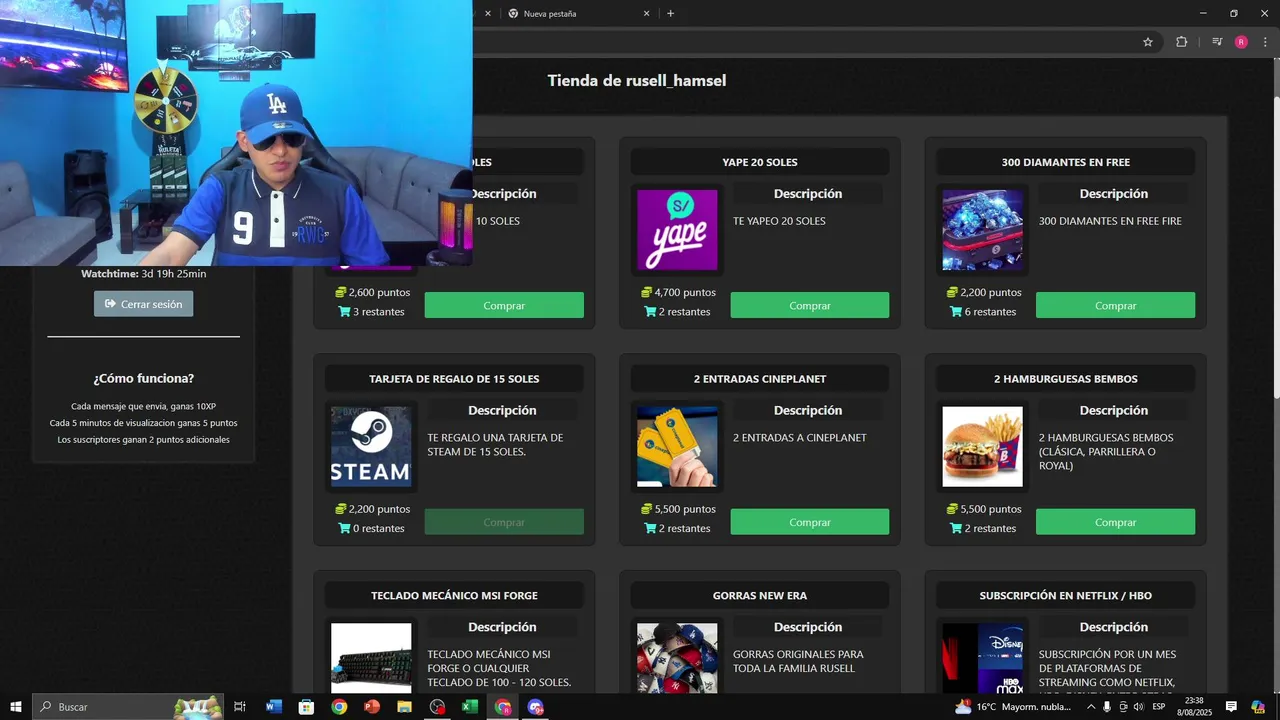Click the title 2 ENTRADAS CINEPLANET
This screenshot has width=1280, height=720.
click(760, 379)
